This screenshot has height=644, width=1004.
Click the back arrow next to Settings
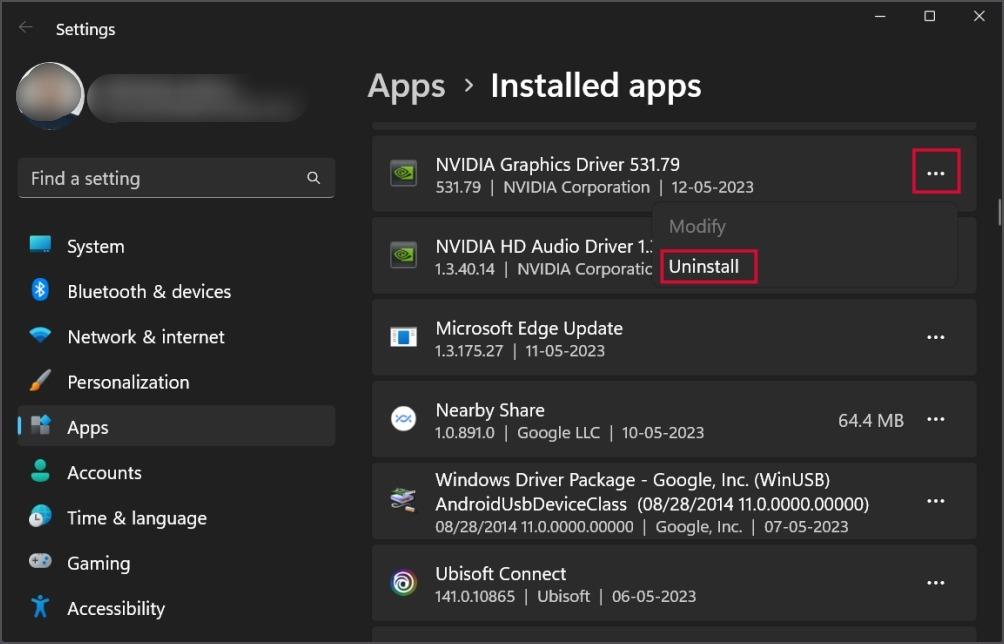tap(26, 28)
